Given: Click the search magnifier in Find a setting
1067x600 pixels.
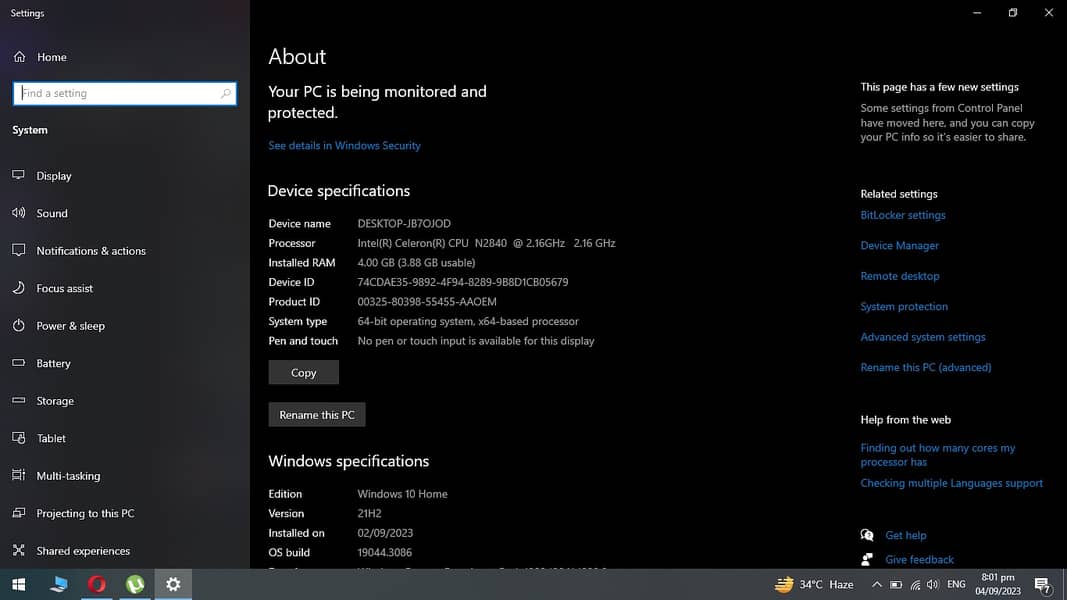Looking at the screenshot, I should click(x=226, y=94).
